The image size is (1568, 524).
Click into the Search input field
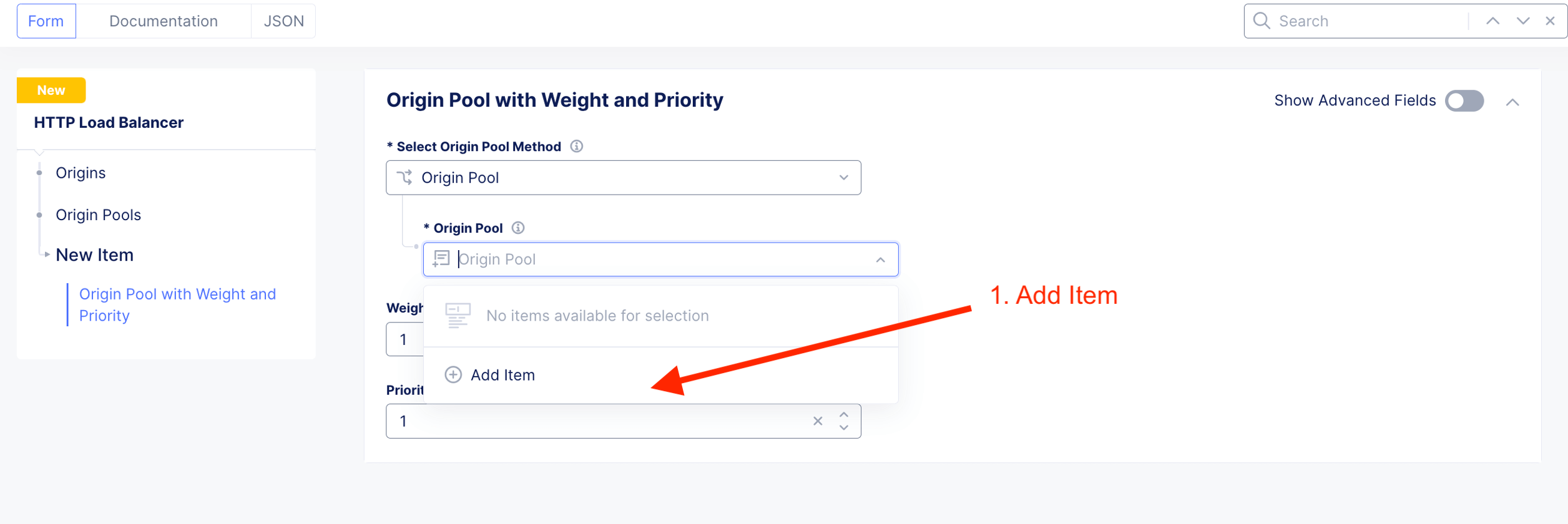tap(1367, 21)
